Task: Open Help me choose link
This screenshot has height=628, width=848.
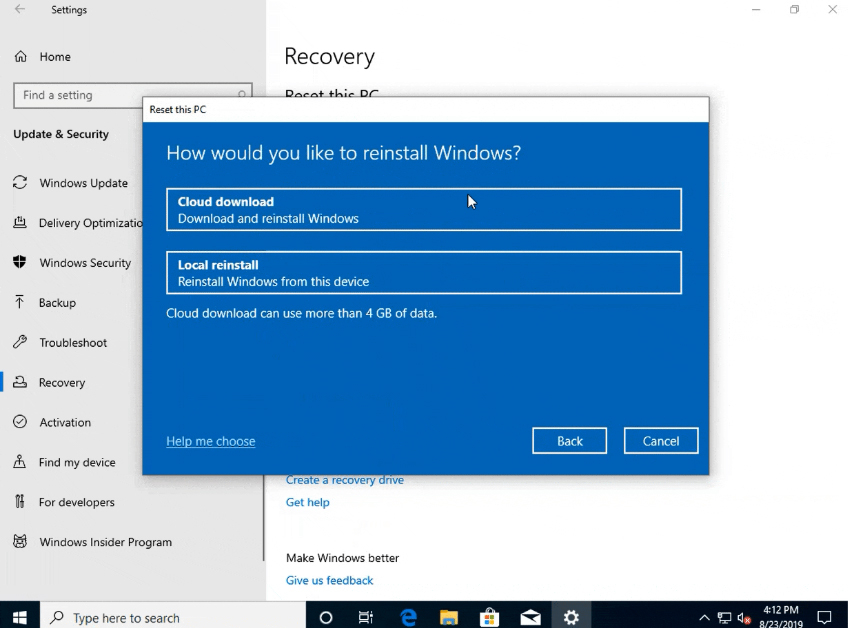Action: pos(210,441)
